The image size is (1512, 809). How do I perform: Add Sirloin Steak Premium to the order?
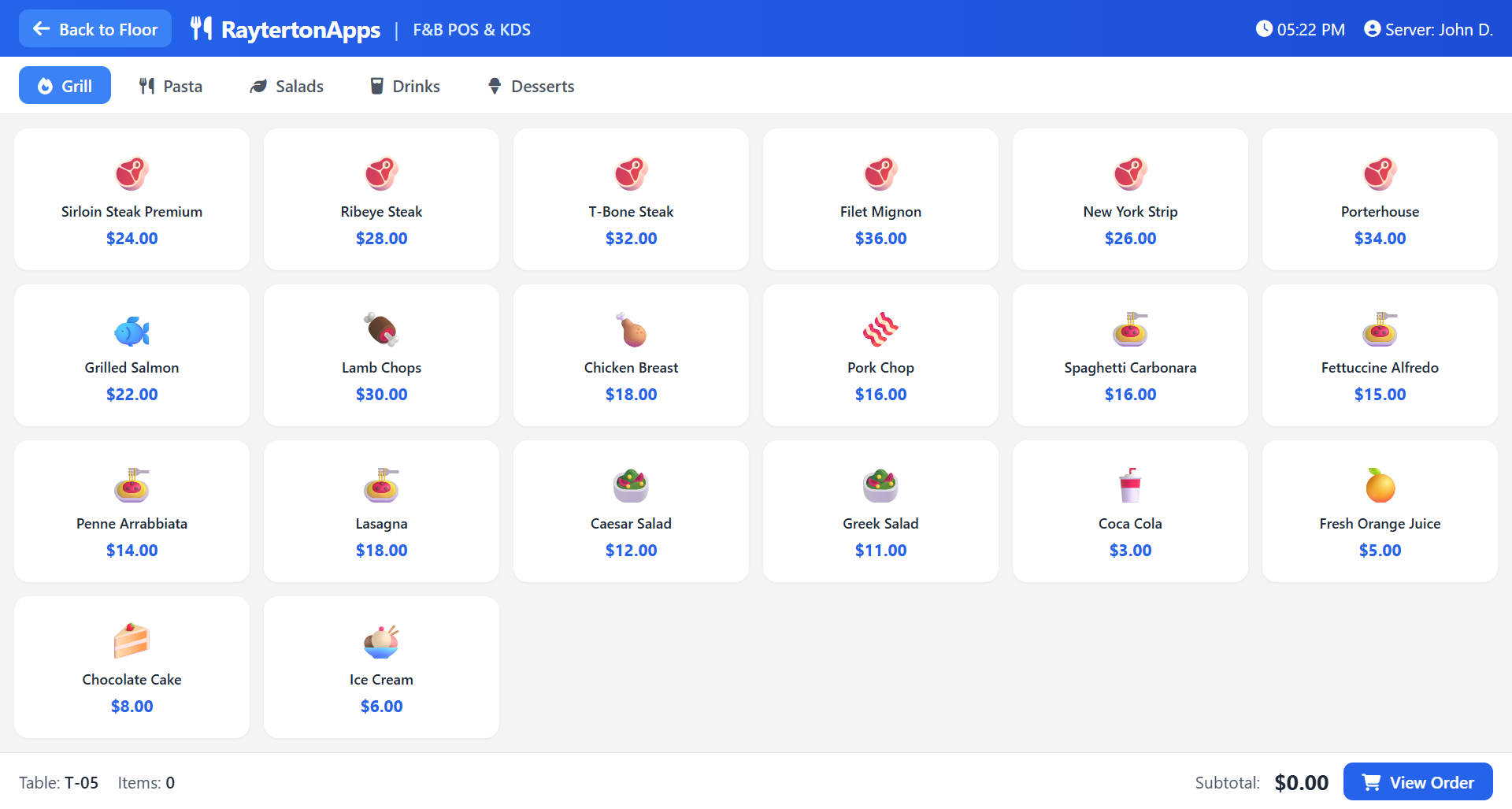tap(132, 199)
